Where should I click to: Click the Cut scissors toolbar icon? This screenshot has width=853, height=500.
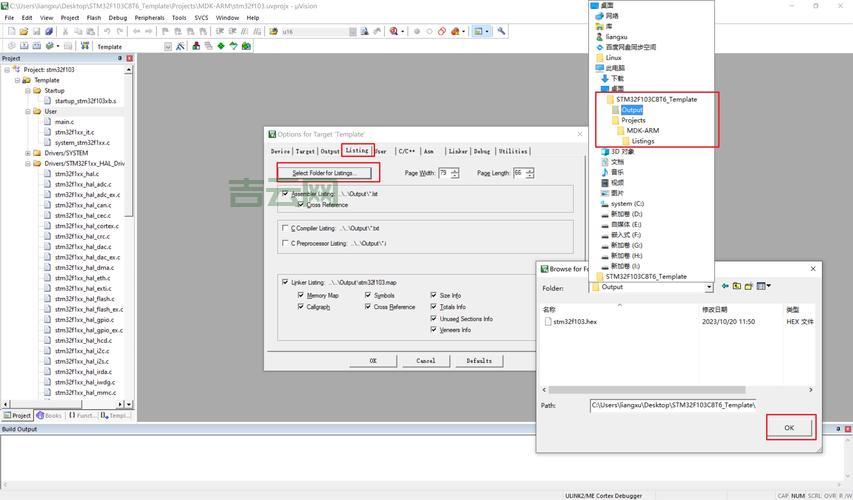coord(65,32)
